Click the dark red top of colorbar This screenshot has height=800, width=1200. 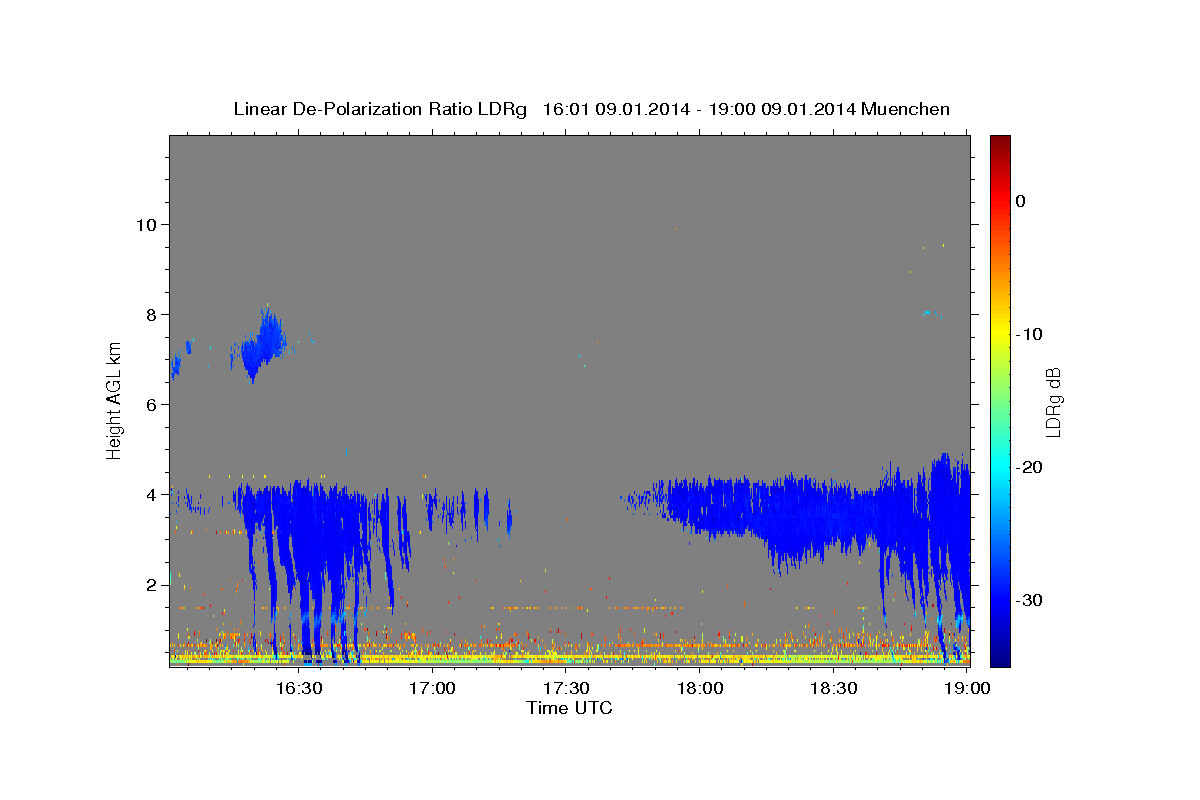tap(1000, 142)
